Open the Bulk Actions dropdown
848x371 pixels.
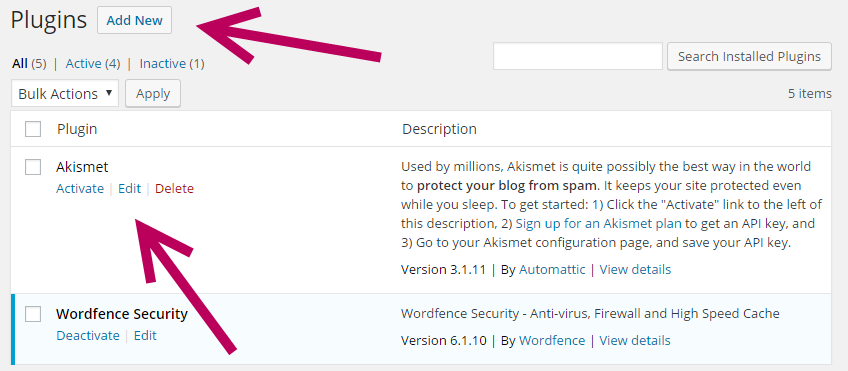[x=65, y=94]
